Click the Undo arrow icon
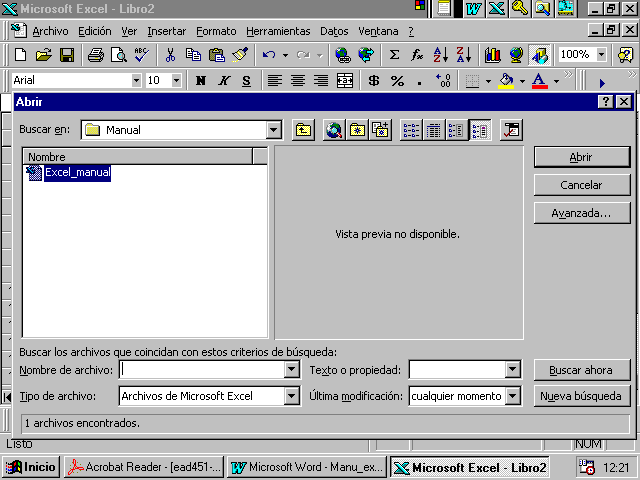The image size is (640, 480). point(269,54)
